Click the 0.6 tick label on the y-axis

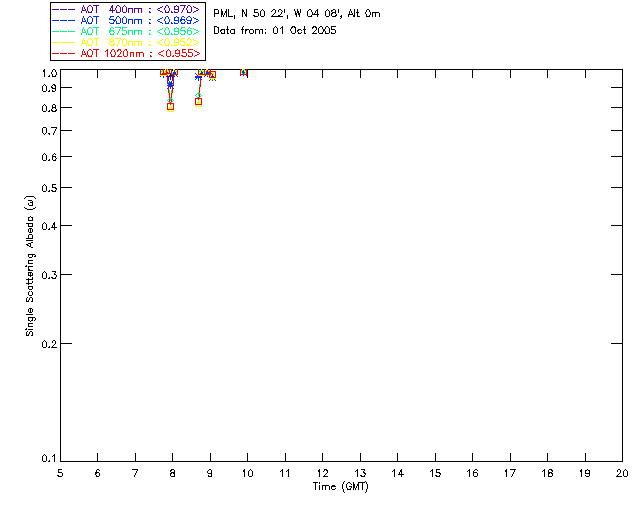point(49,157)
